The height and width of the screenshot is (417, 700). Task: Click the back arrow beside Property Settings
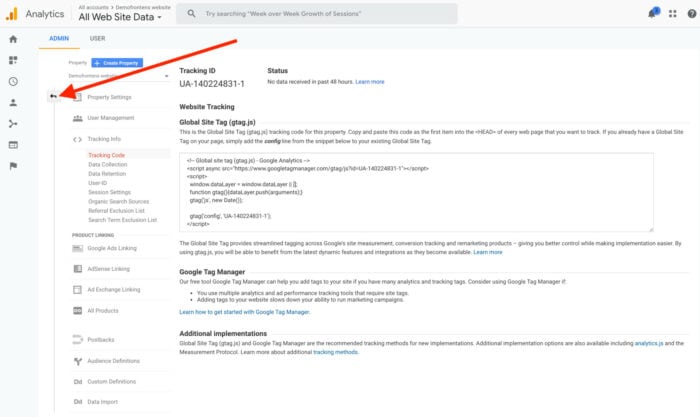pos(54,96)
